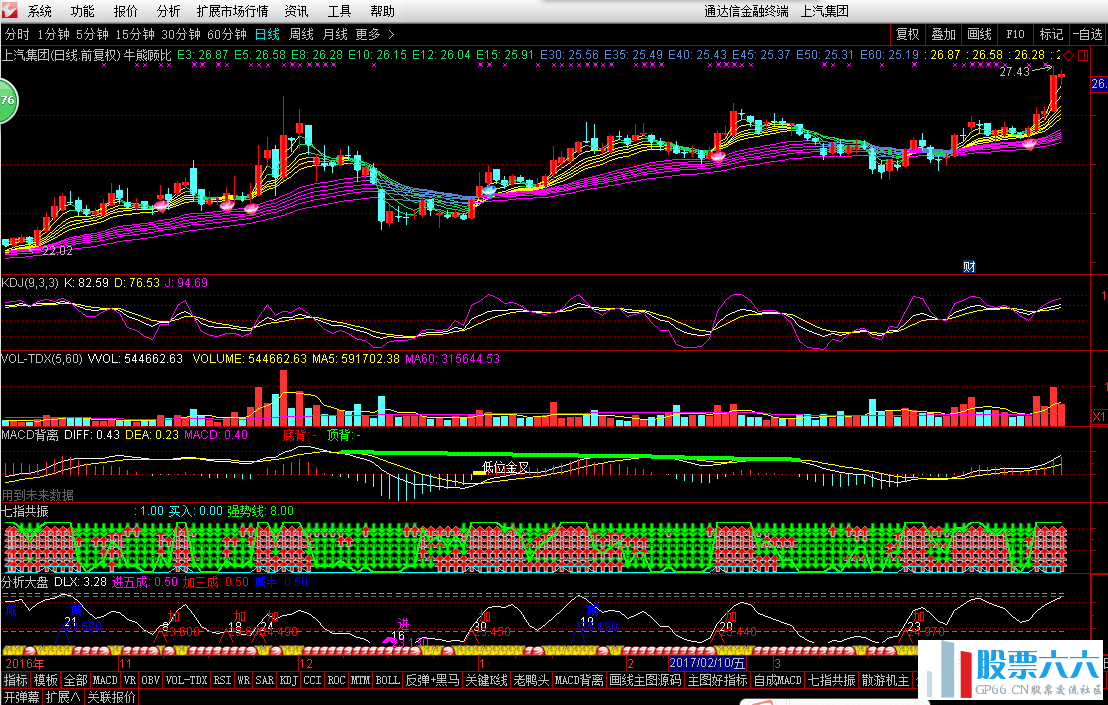Choose the SAR indicator tab

tap(265, 680)
